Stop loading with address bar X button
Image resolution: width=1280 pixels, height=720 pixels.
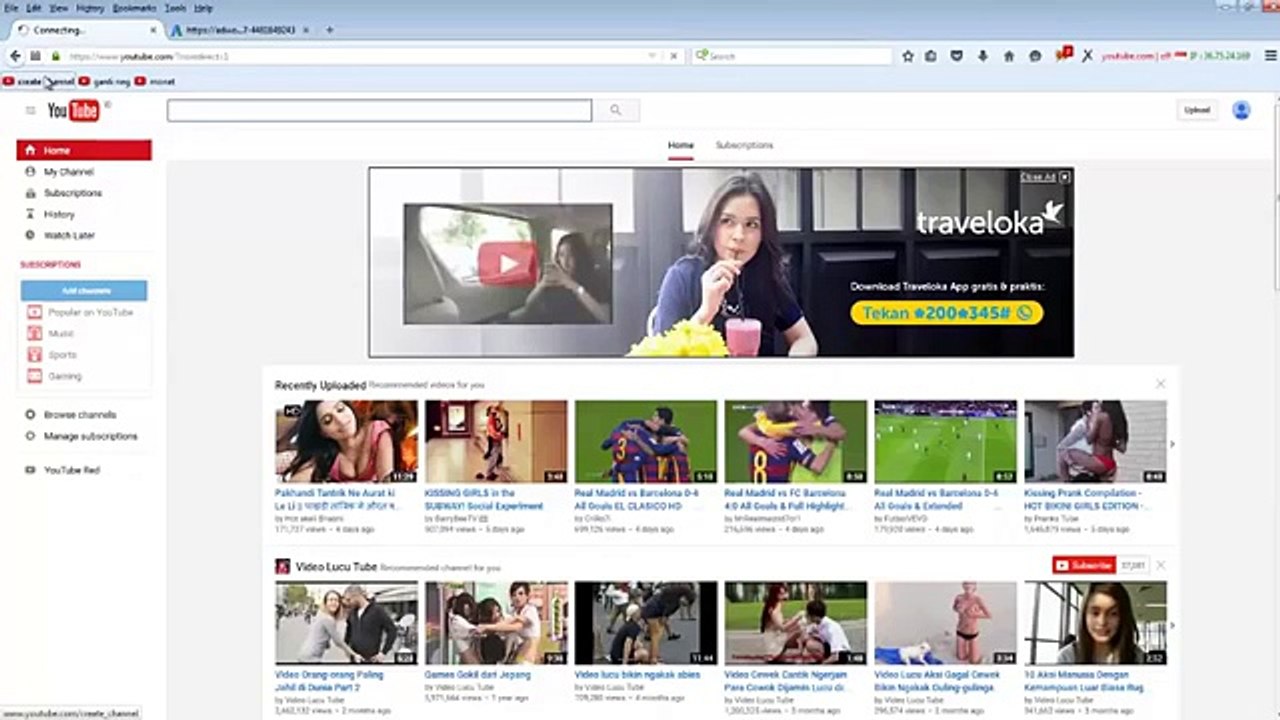pos(674,57)
